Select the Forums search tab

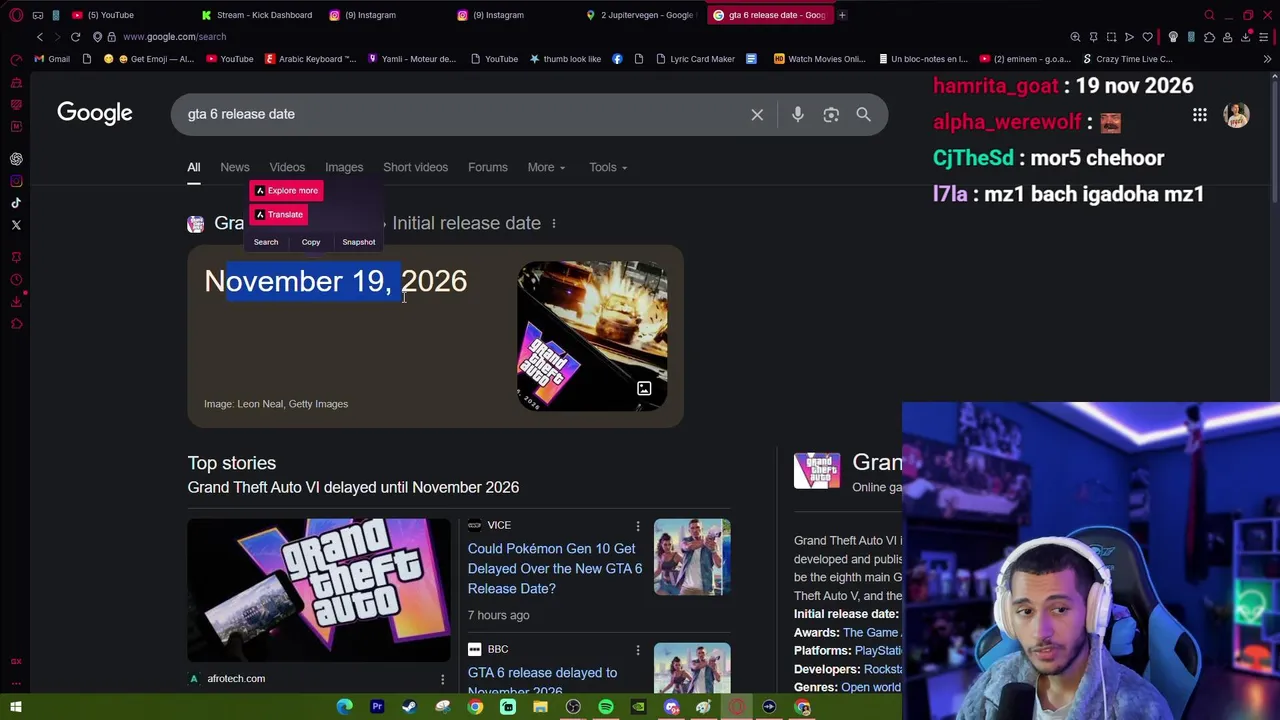coord(488,167)
